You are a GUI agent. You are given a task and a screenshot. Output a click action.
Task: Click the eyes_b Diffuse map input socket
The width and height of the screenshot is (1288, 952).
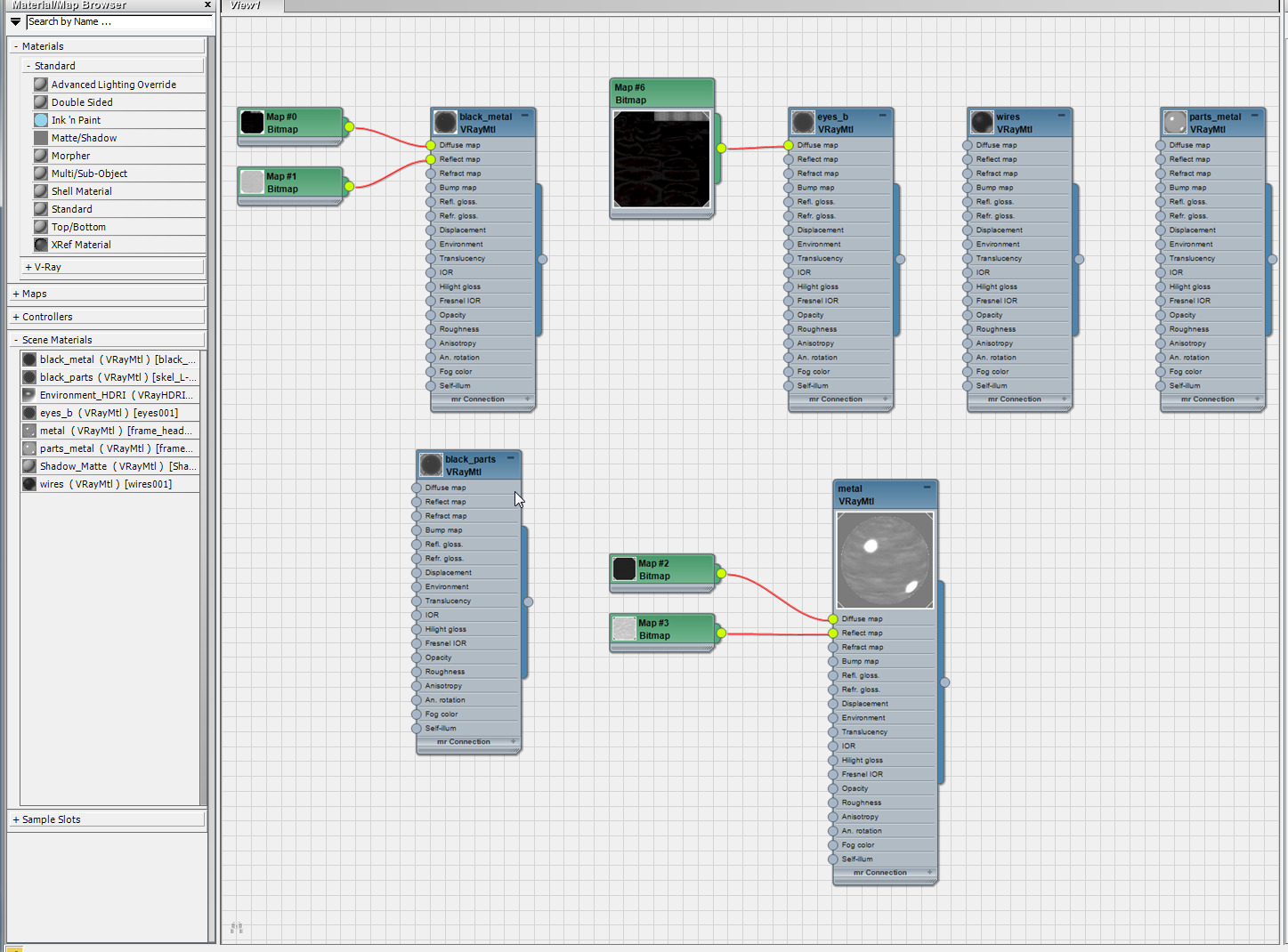pos(789,145)
